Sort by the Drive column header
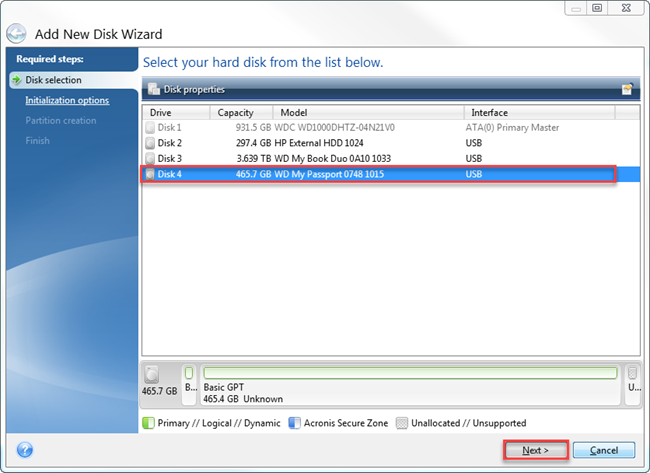This screenshot has height=473, width=650. (176, 112)
